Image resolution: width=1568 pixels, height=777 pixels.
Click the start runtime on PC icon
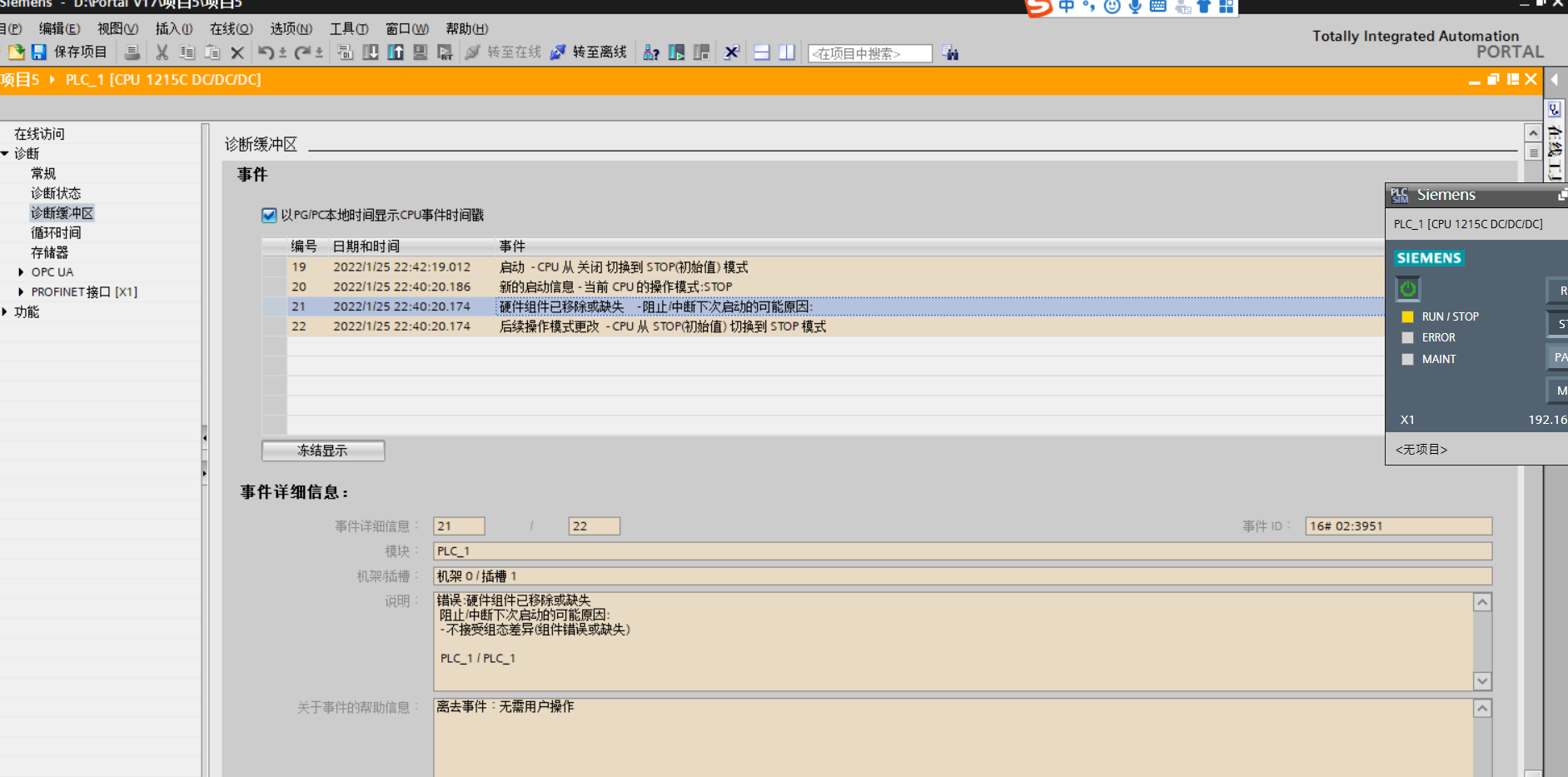point(446,52)
